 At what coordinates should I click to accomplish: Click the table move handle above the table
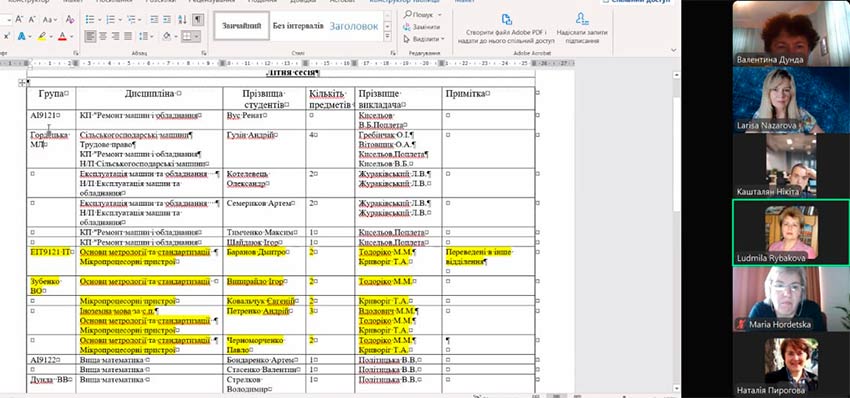pyautogui.click(x=22, y=83)
